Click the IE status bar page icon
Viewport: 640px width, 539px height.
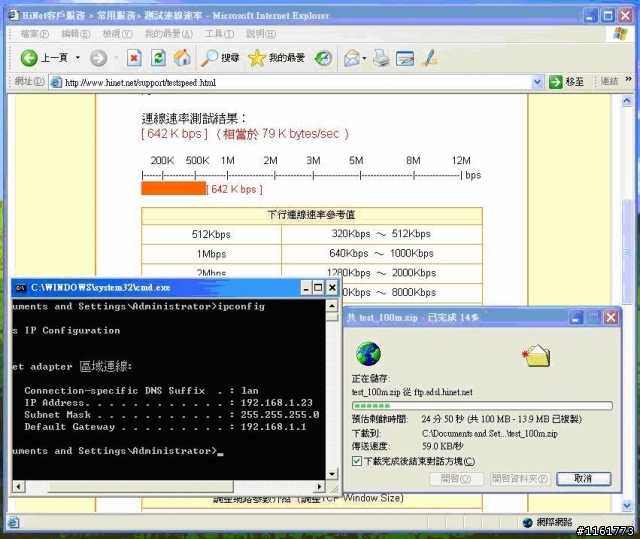[x=13, y=522]
